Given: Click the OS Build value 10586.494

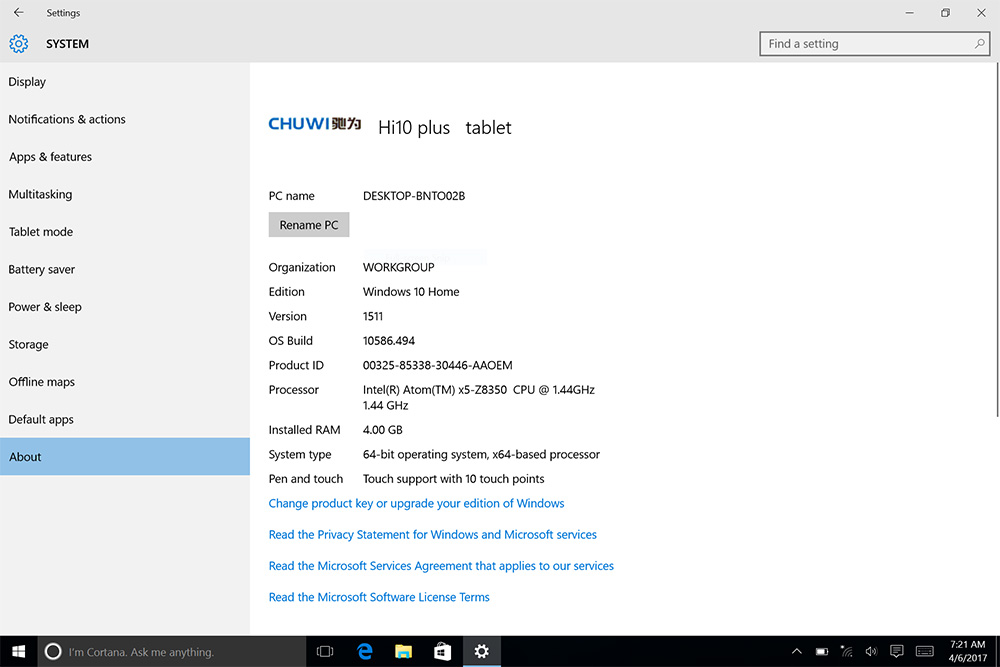Looking at the screenshot, I should (x=389, y=341).
